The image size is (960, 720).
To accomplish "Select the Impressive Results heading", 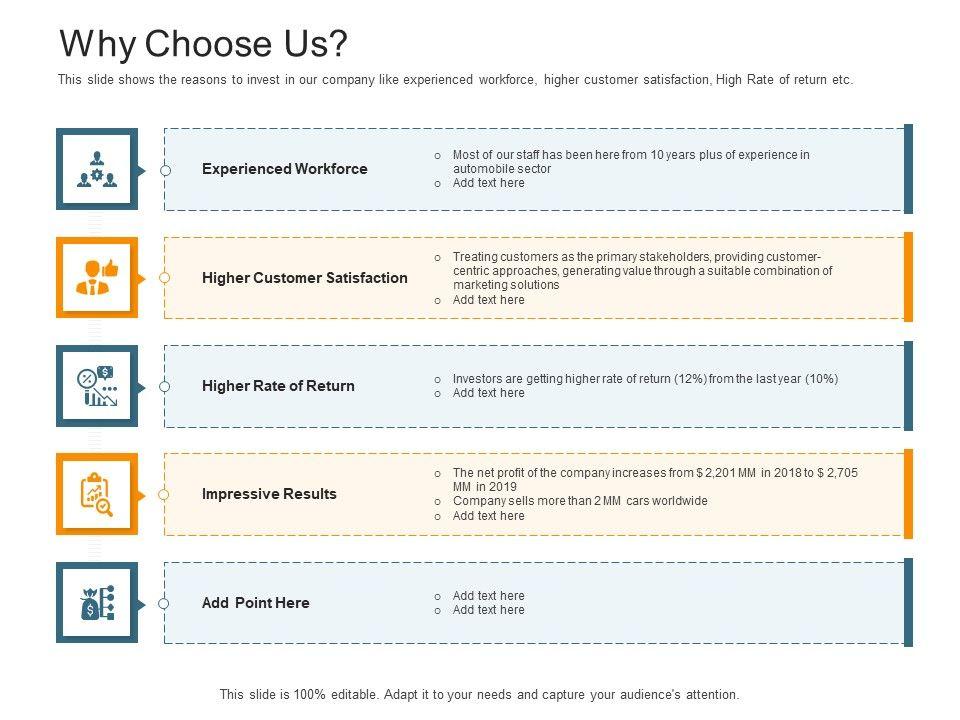I will [269, 494].
